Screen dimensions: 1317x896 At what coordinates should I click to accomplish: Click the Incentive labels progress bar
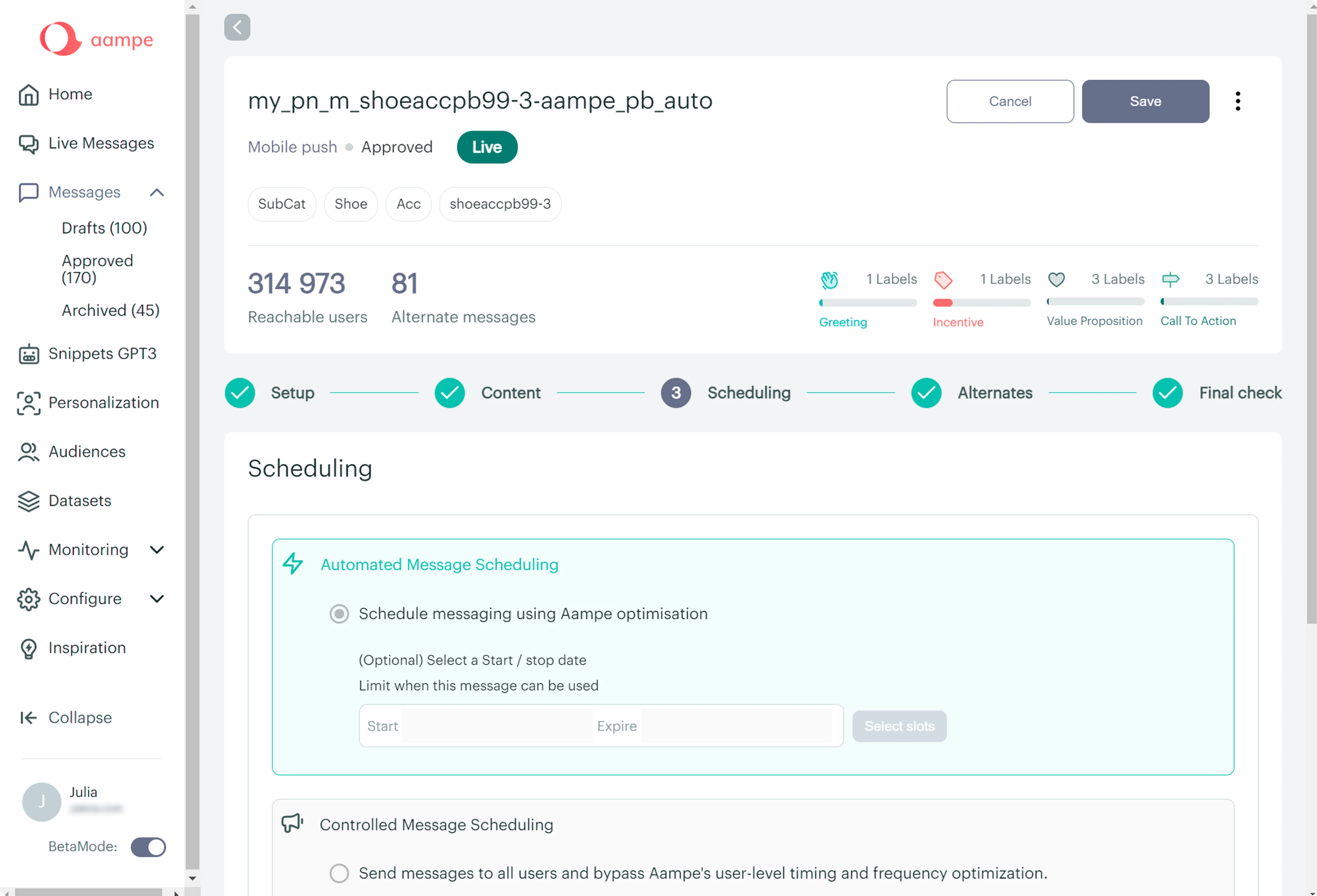pyautogui.click(x=981, y=302)
